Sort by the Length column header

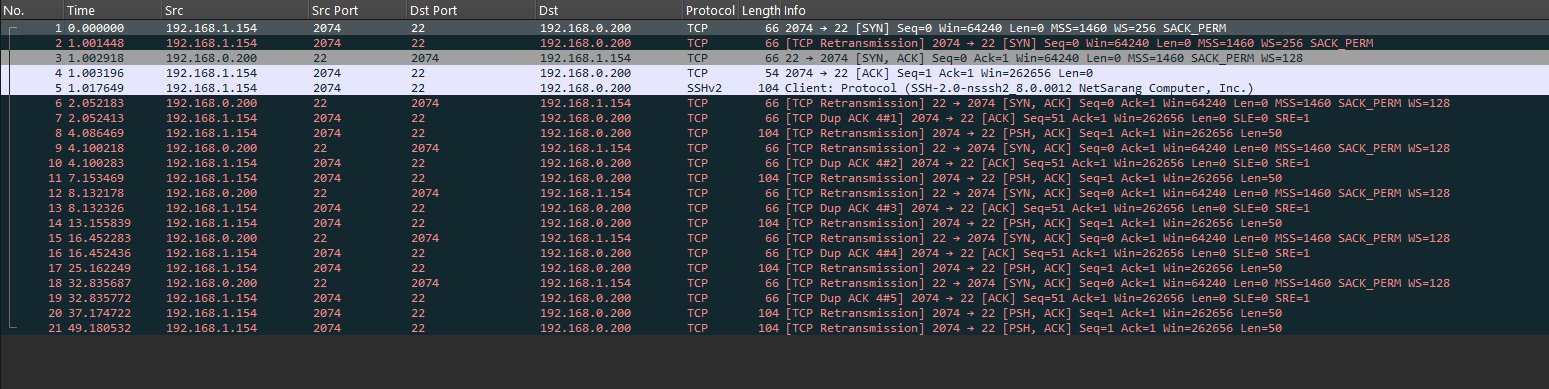tap(760, 10)
